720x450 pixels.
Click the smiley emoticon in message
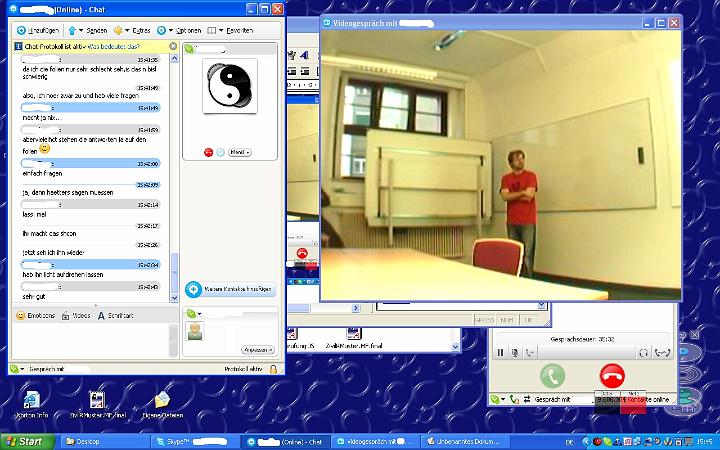click(x=45, y=148)
